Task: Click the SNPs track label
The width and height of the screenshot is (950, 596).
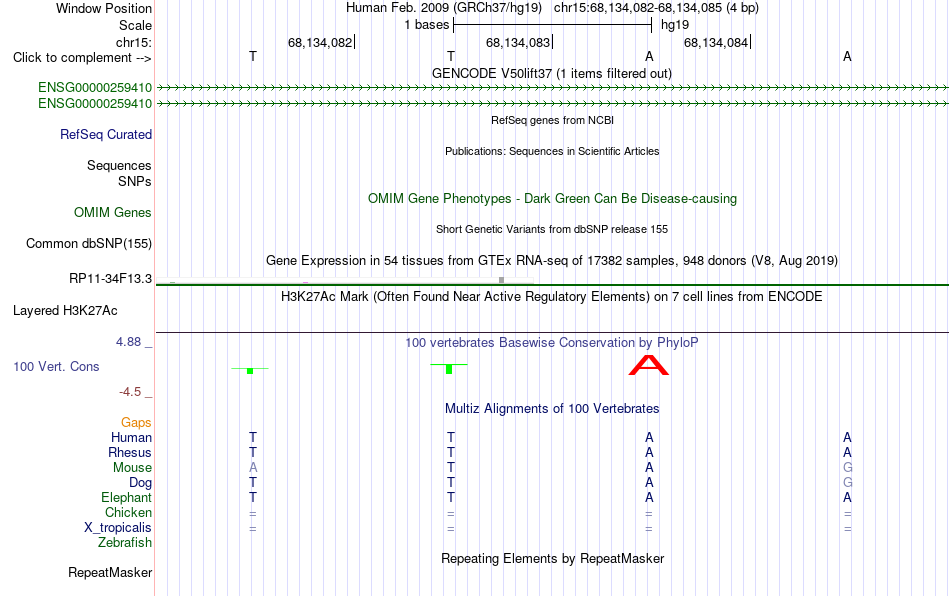Action: point(135,181)
